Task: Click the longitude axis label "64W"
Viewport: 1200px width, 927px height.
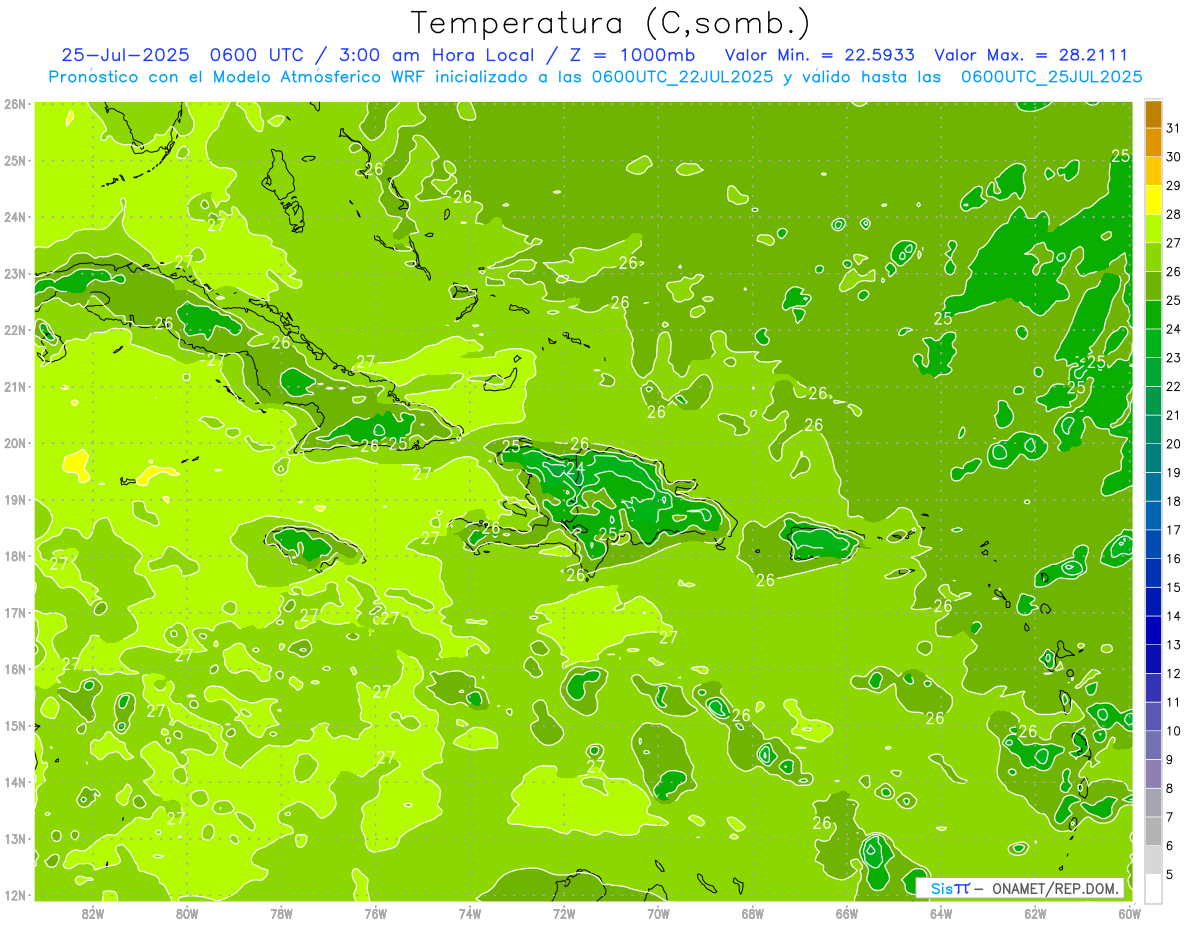Action: [x=941, y=913]
